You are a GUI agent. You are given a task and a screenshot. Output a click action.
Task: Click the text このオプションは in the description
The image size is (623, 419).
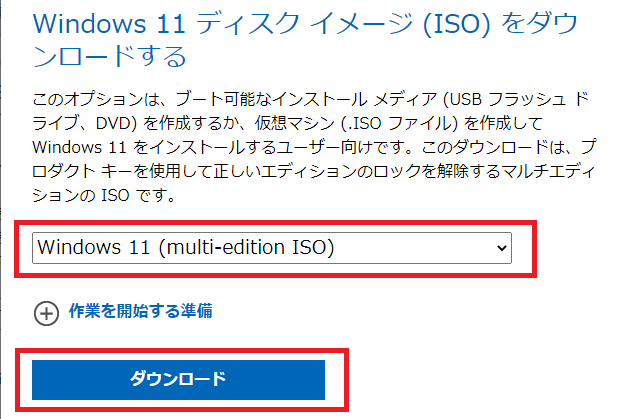95,99
